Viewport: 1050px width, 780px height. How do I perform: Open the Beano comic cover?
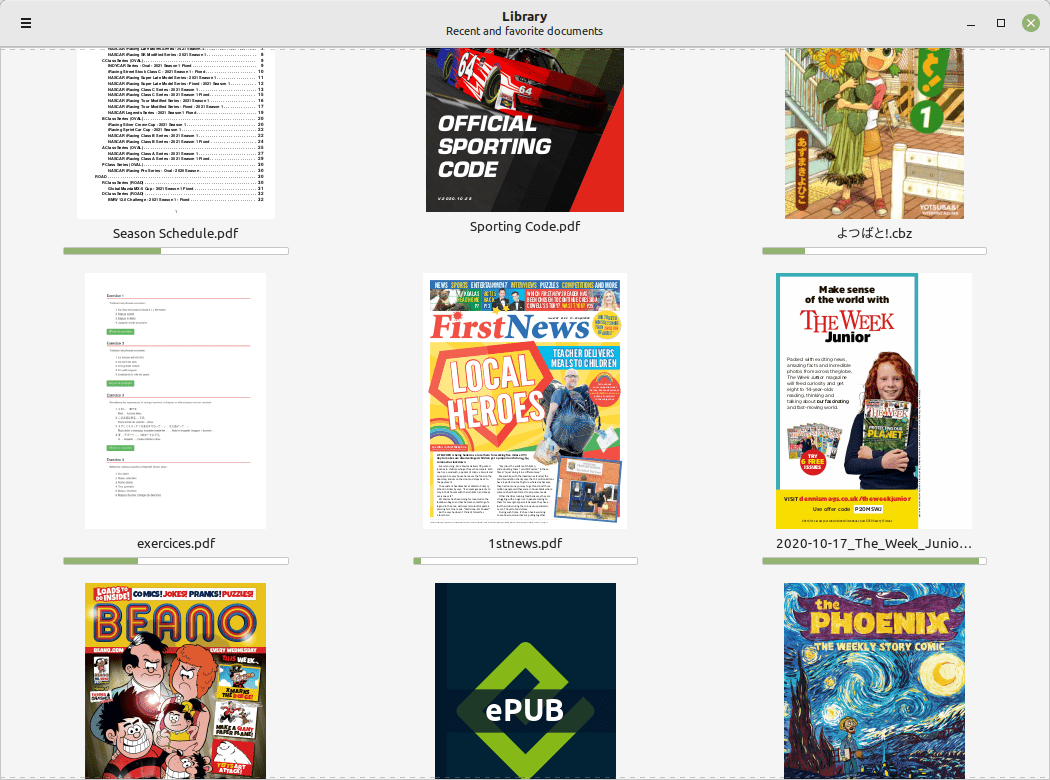[x=176, y=680]
